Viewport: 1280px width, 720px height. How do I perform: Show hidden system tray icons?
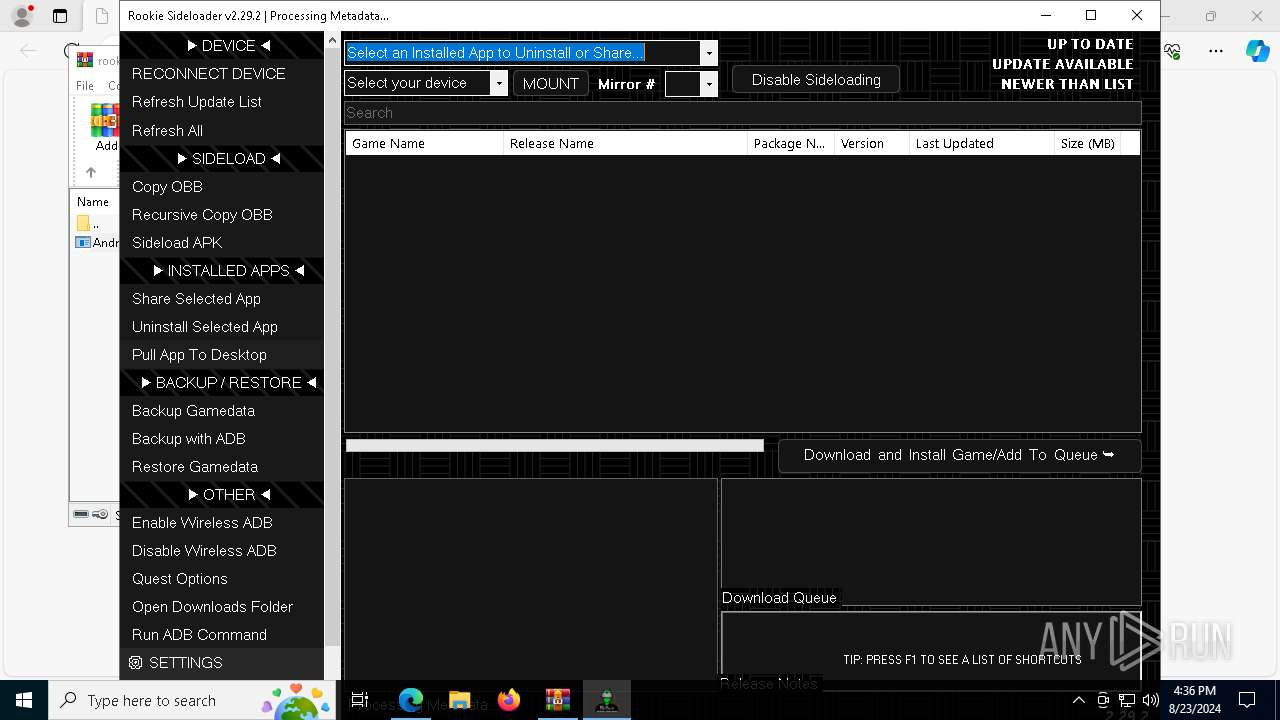(1079, 700)
